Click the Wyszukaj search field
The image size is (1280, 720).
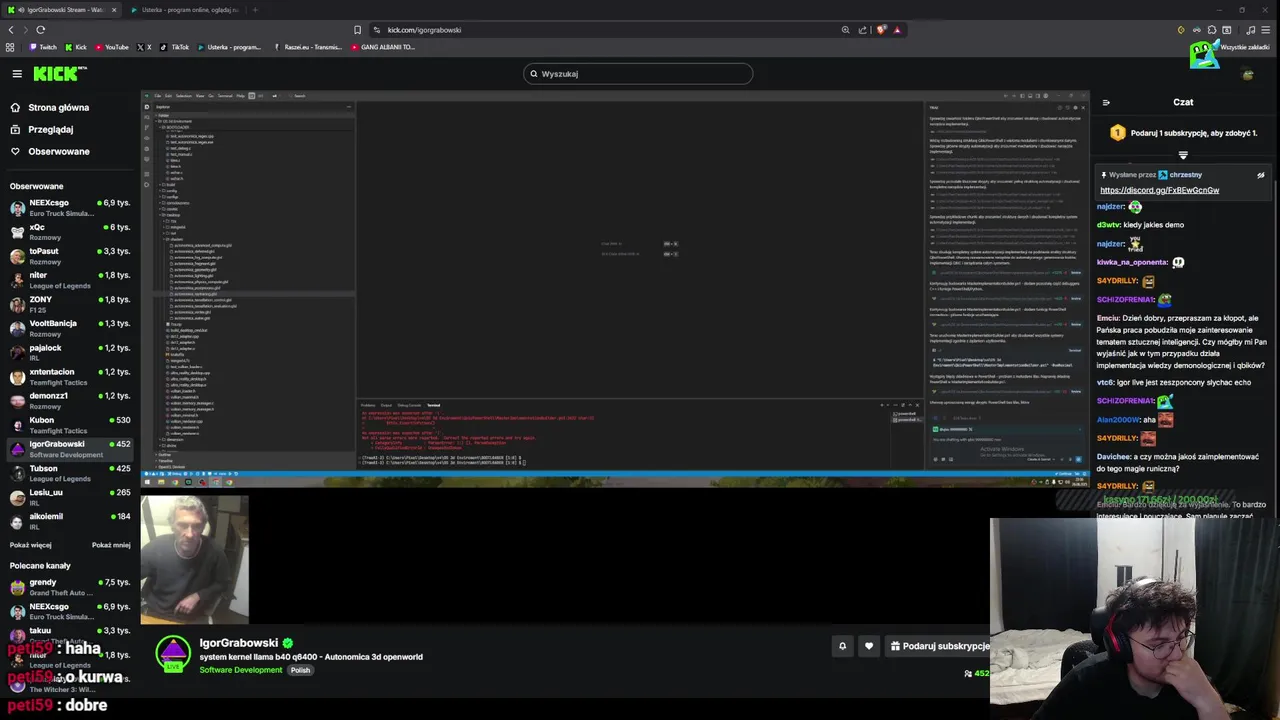[x=638, y=73]
